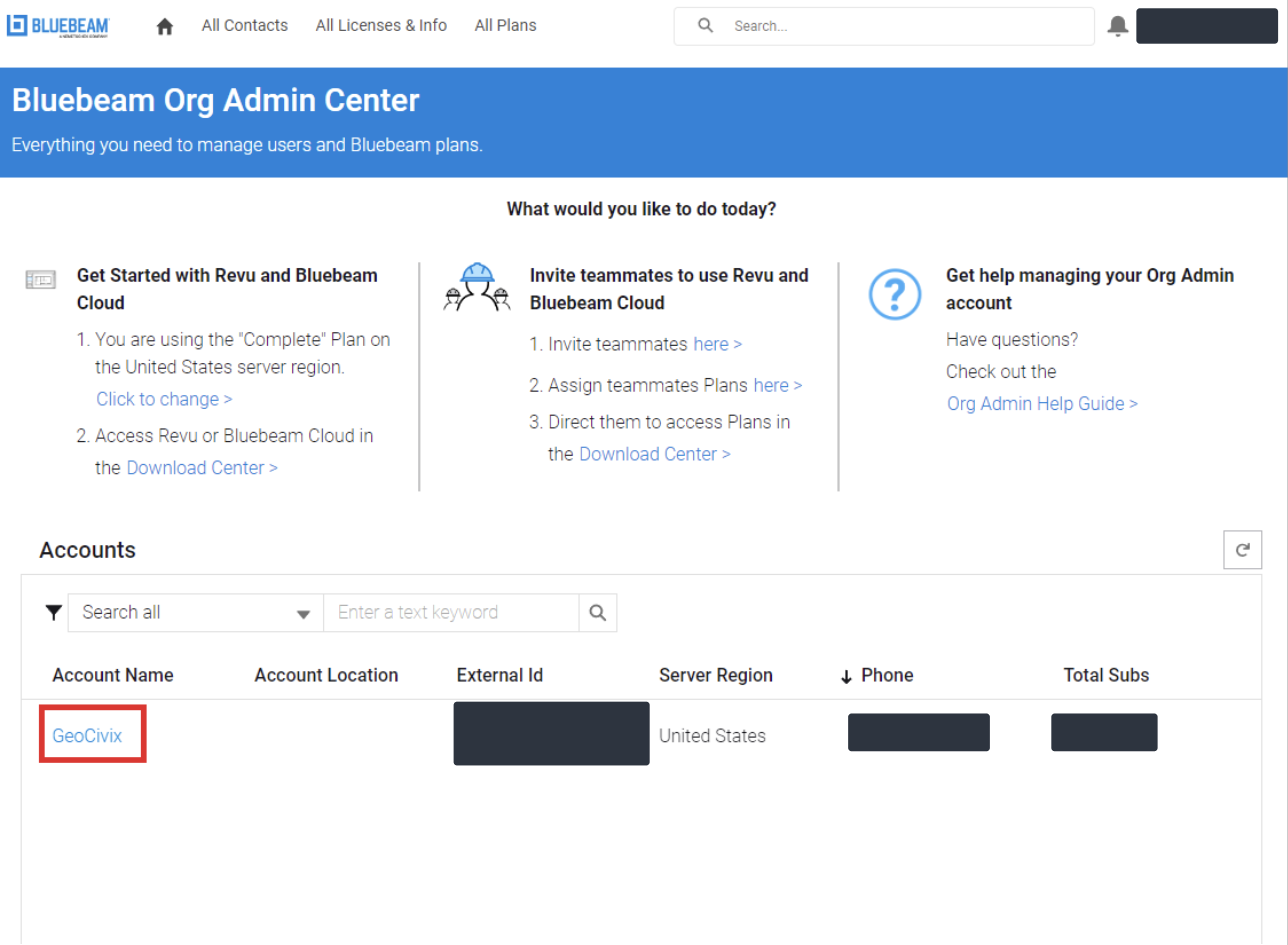Screen dimensions: 1288x945
Task: Open All Licenses & Info
Action: click(x=381, y=26)
